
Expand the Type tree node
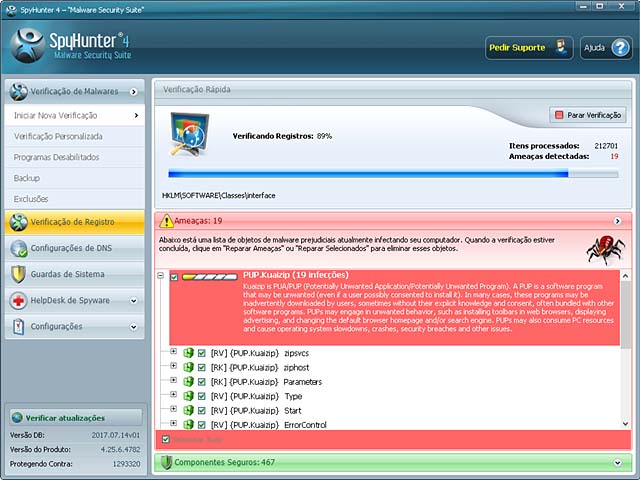click(x=173, y=394)
